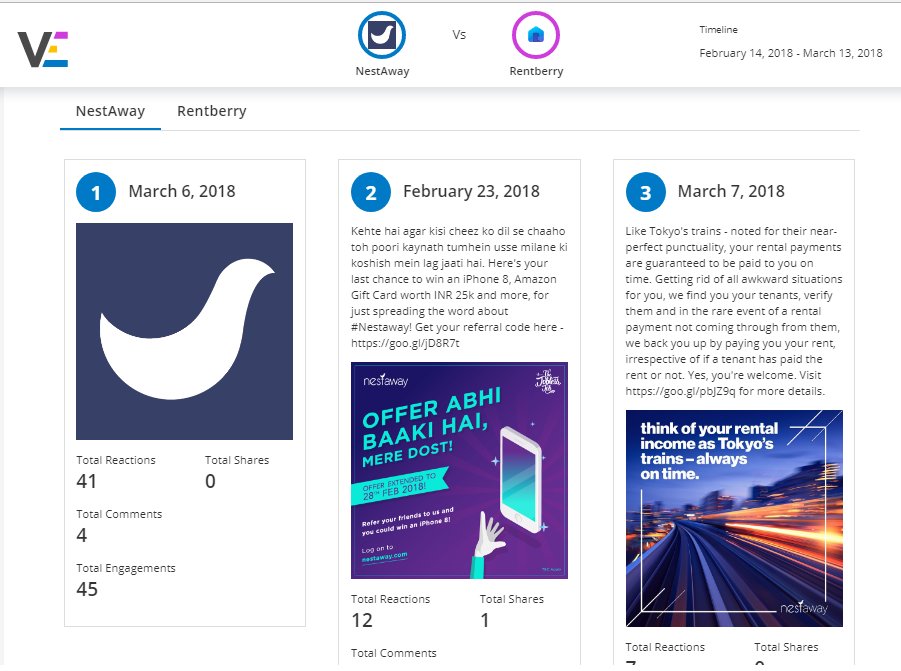The height and width of the screenshot is (671, 901).
Task: Click the numbered badge 1 beside March 6
Action: coord(96,192)
